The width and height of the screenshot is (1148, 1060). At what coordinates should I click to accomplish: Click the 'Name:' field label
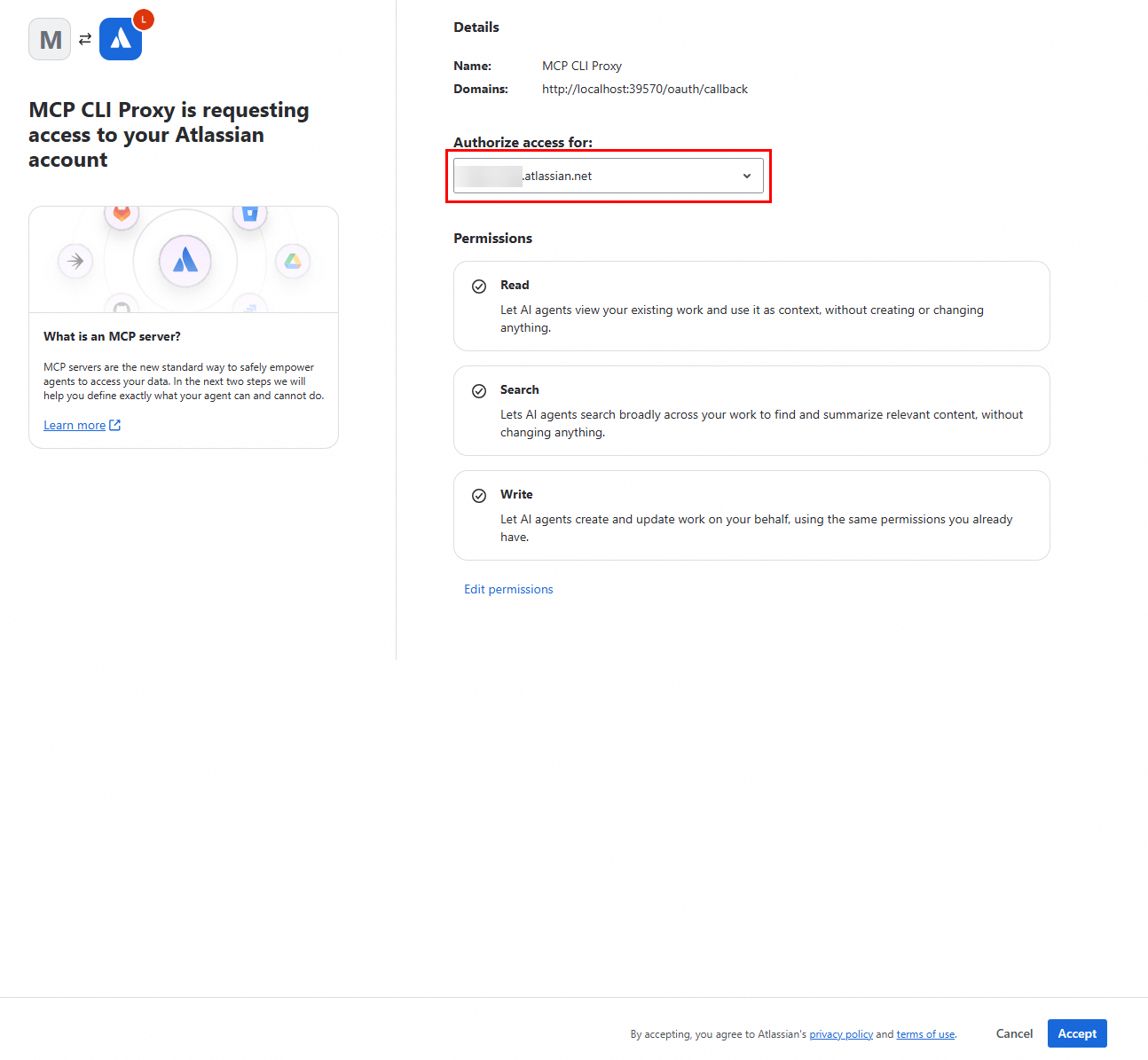point(472,66)
